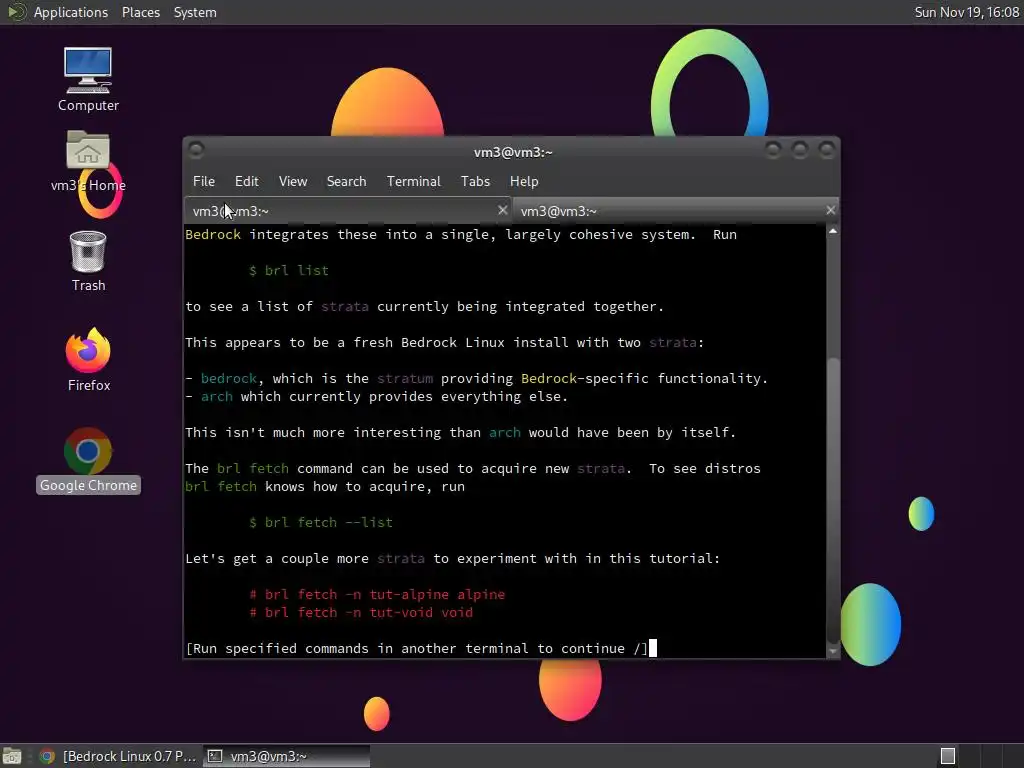Open the Computer desktop icon
This screenshot has width=1024, height=768.
pyautogui.click(x=88, y=79)
